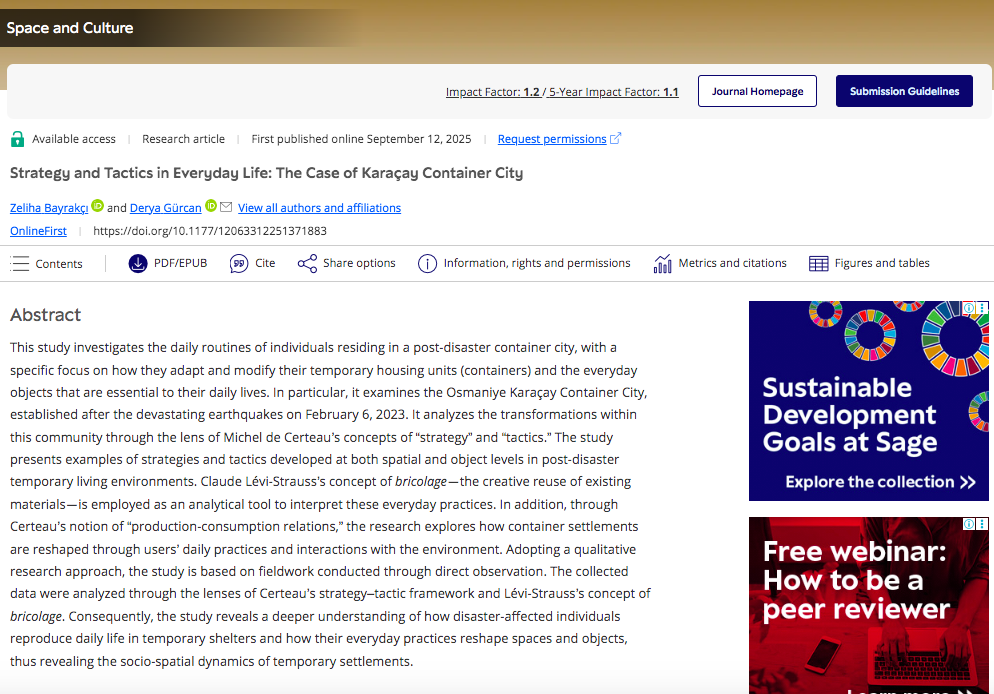Open the Request permissions link
Screen dimensions: 994x694
click(552, 139)
